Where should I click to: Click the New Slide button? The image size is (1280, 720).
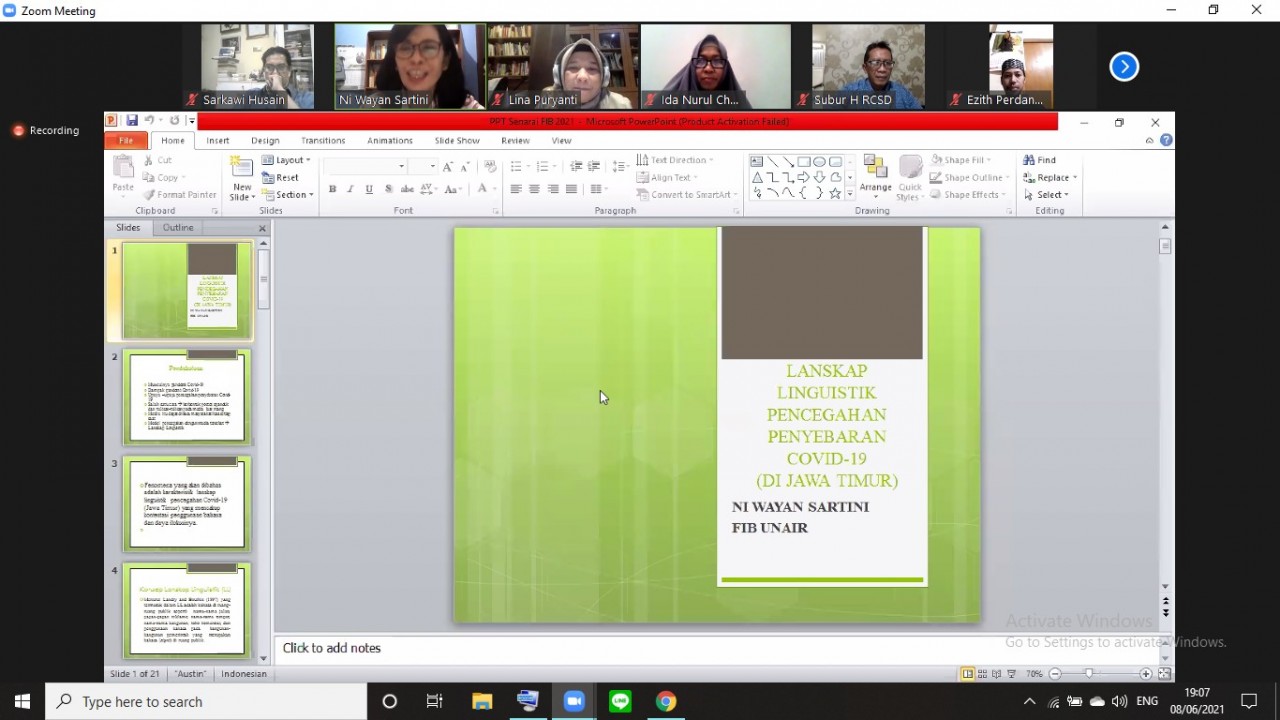(x=242, y=179)
